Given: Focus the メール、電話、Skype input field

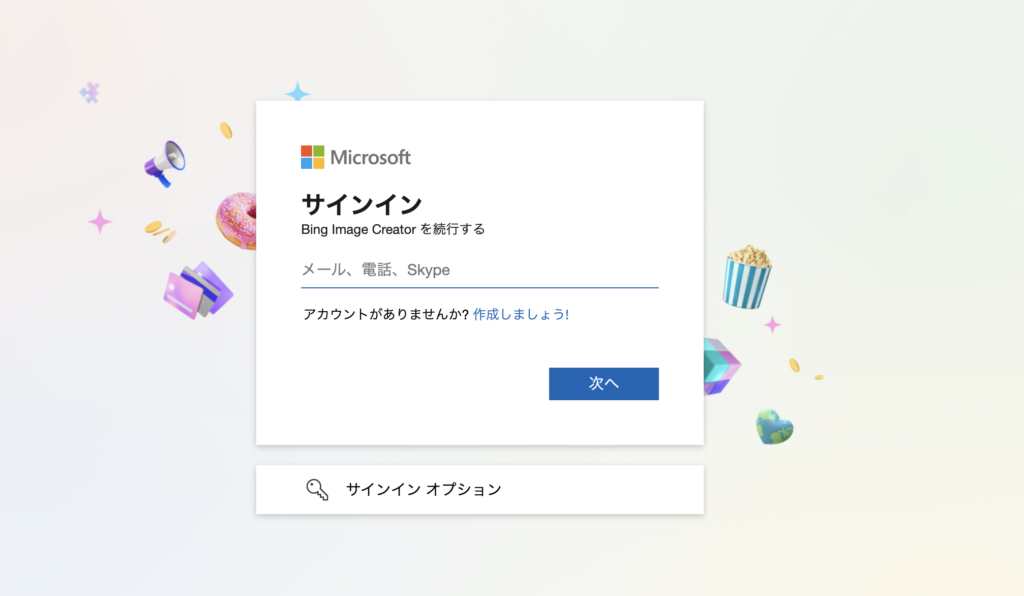Looking at the screenshot, I should (x=479, y=270).
